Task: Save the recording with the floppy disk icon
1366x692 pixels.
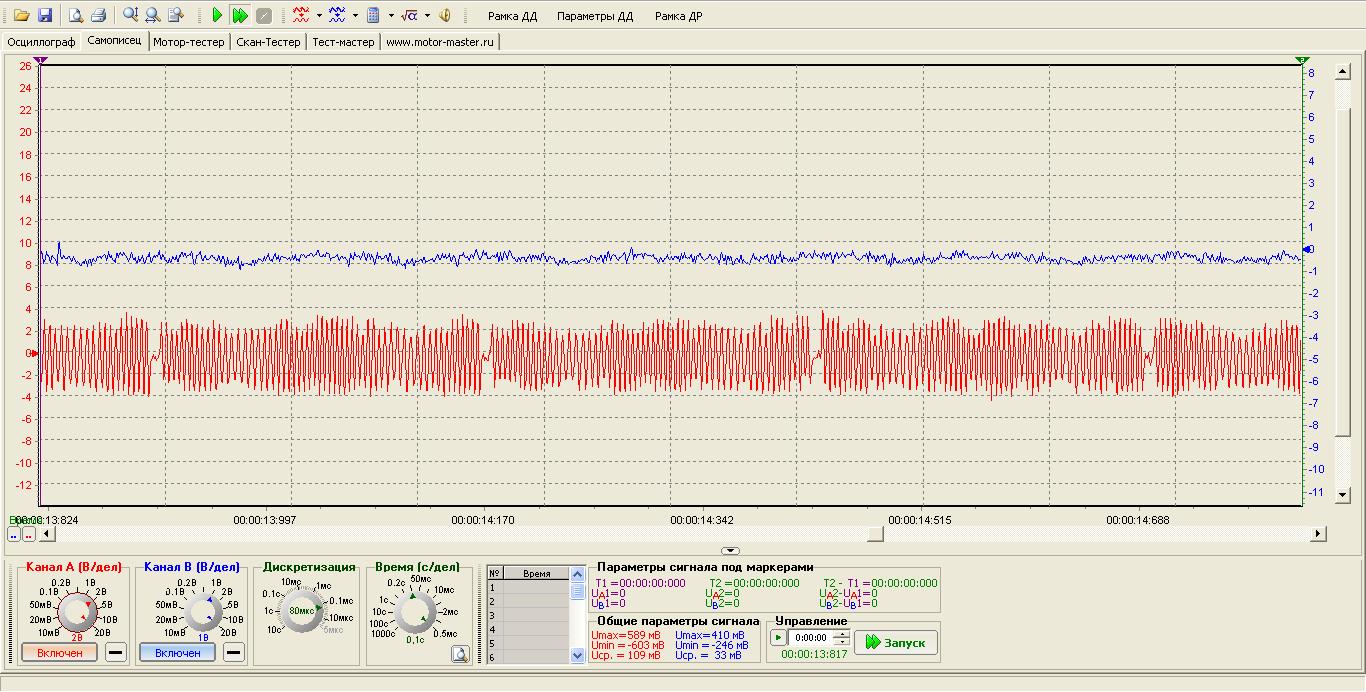Action: [x=44, y=16]
